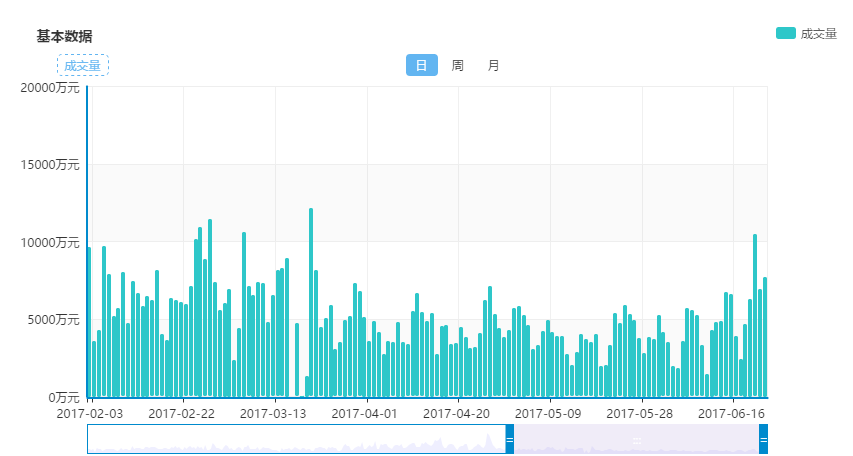Image resolution: width=853 pixels, height=456 pixels.
Task: Click the 5000万元 y-axis label
Action: coord(54,320)
